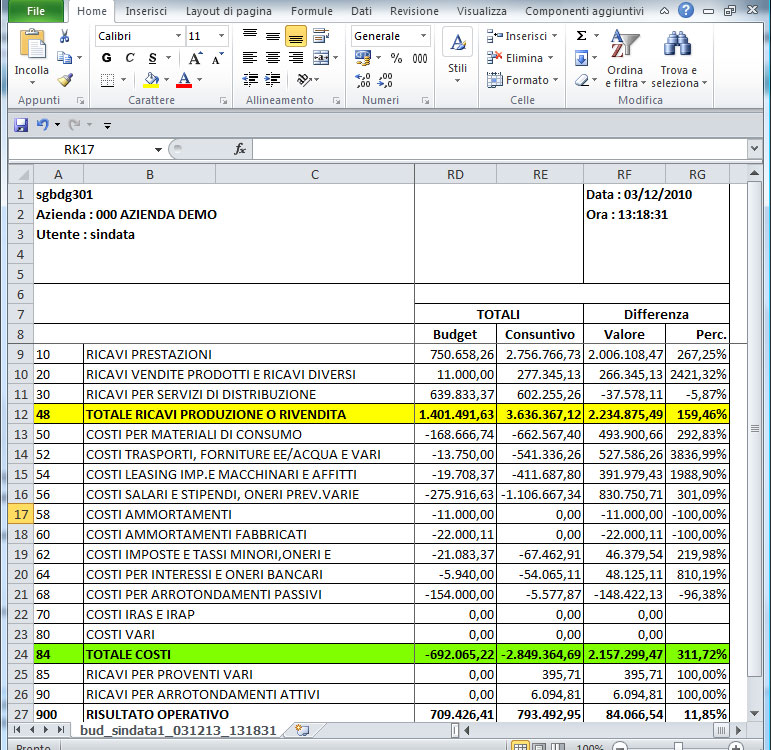Click Formato cells button

click(522, 80)
